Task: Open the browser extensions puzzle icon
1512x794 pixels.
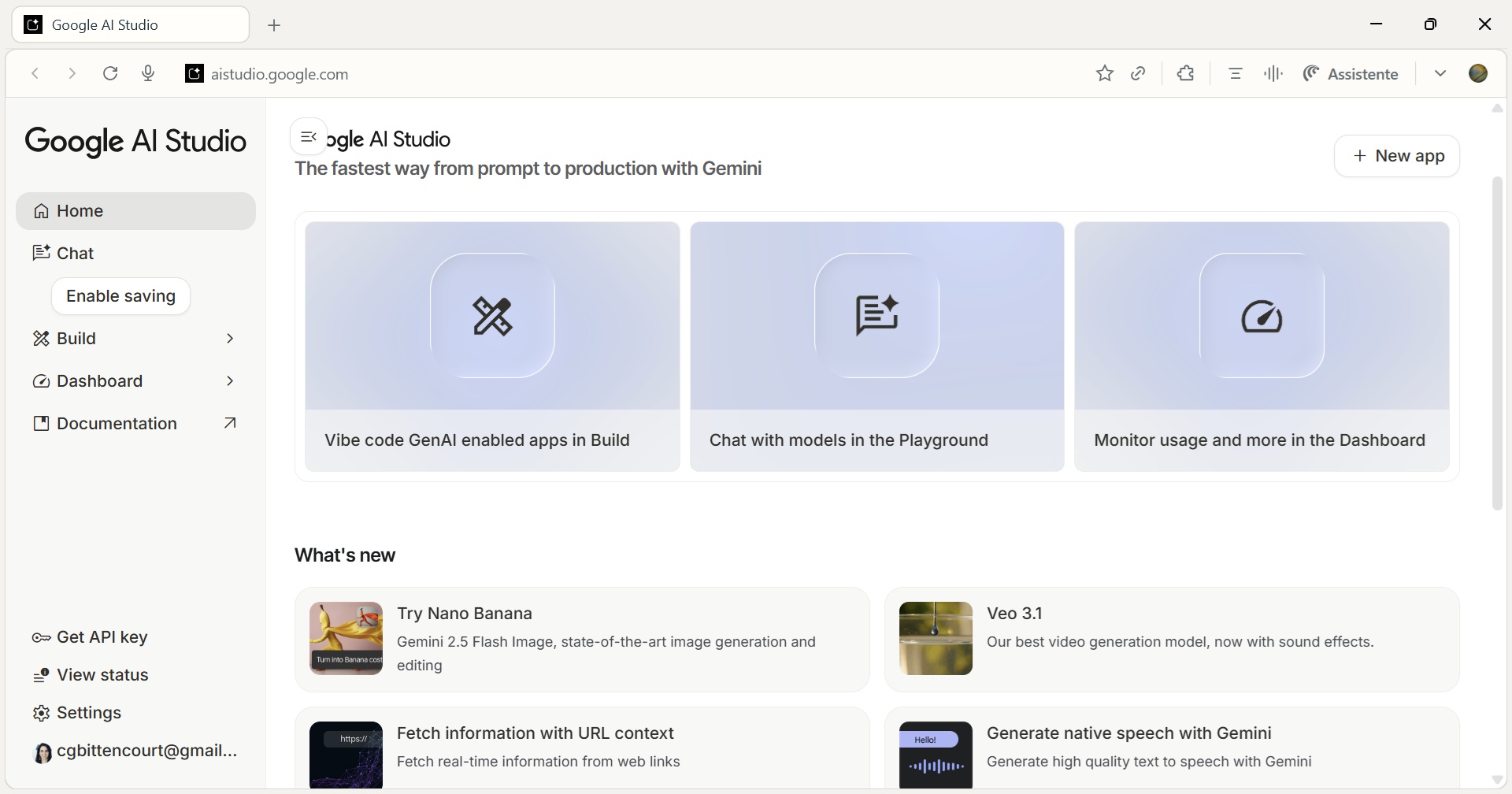Action: [x=1185, y=73]
